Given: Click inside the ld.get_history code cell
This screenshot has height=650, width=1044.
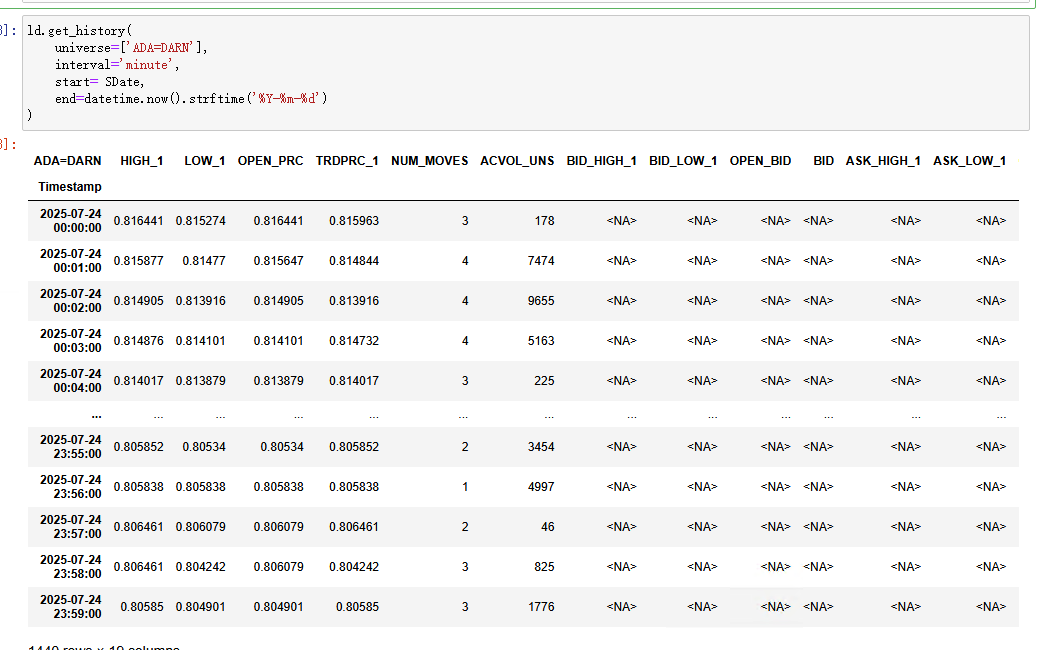Looking at the screenshot, I should pyautogui.click(x=526, y=73).
